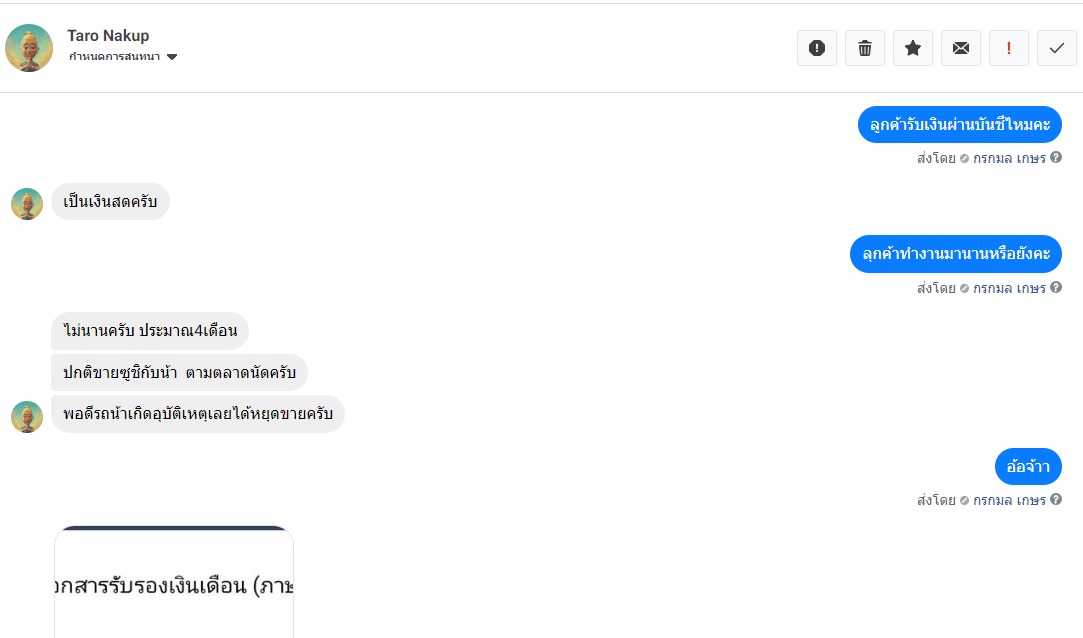Click the avatar beside "เป็นเงินสดครับ" message

(27, 203)
